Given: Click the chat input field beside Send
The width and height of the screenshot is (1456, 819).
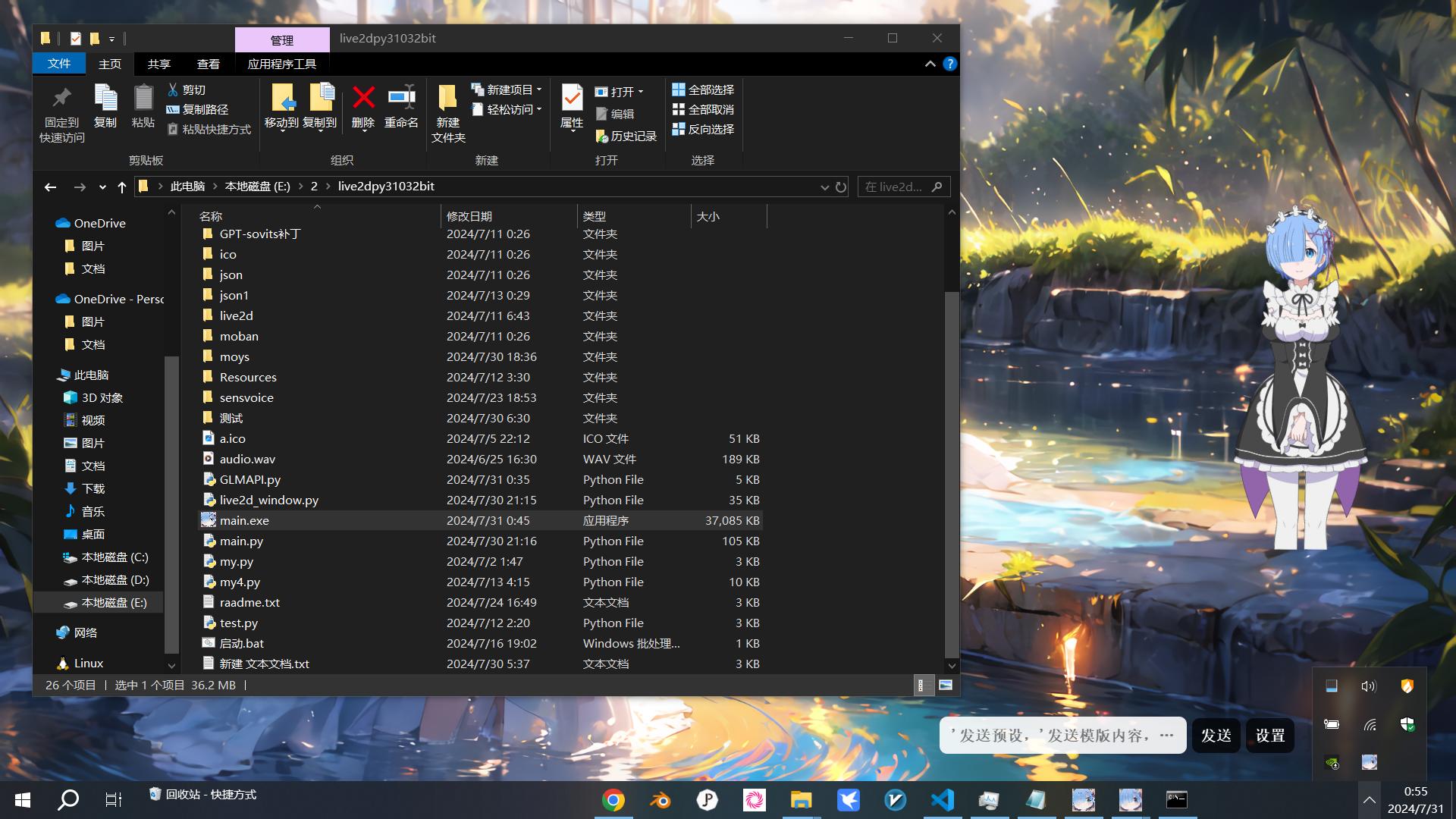Looking at the screenshot, I should coord(1062,736).
